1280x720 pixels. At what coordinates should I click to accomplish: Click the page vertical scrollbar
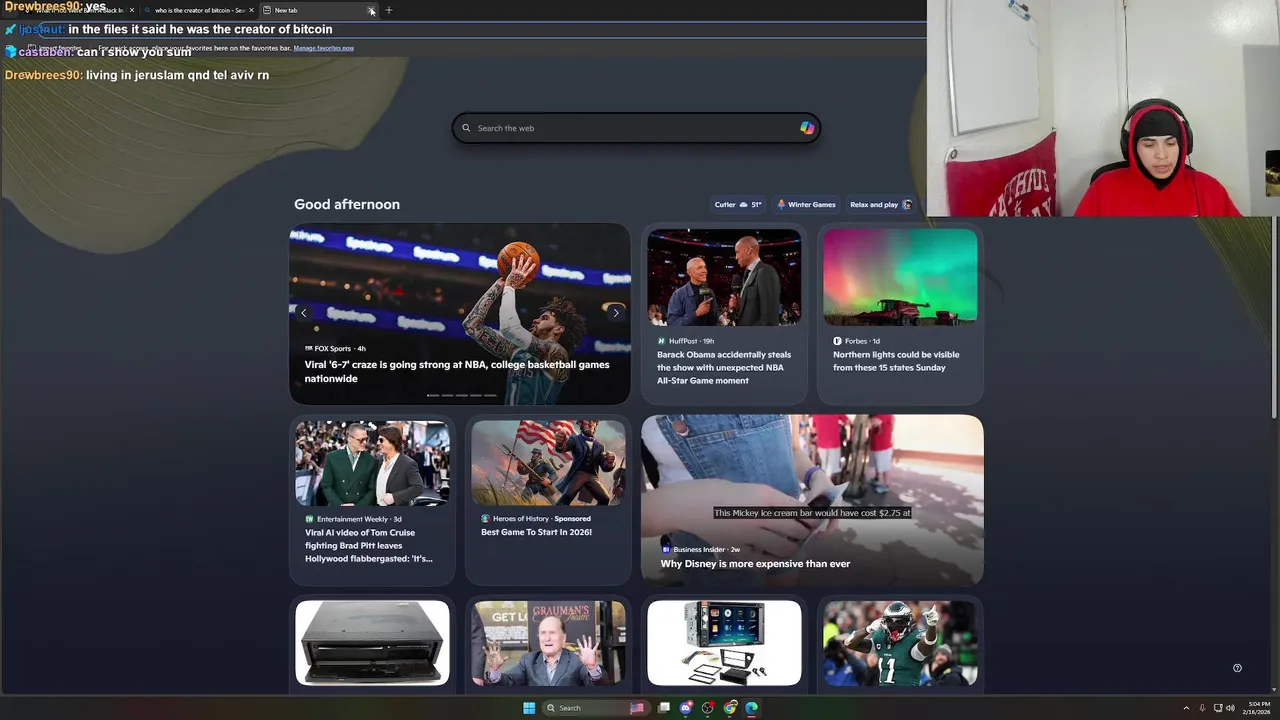1274,320
